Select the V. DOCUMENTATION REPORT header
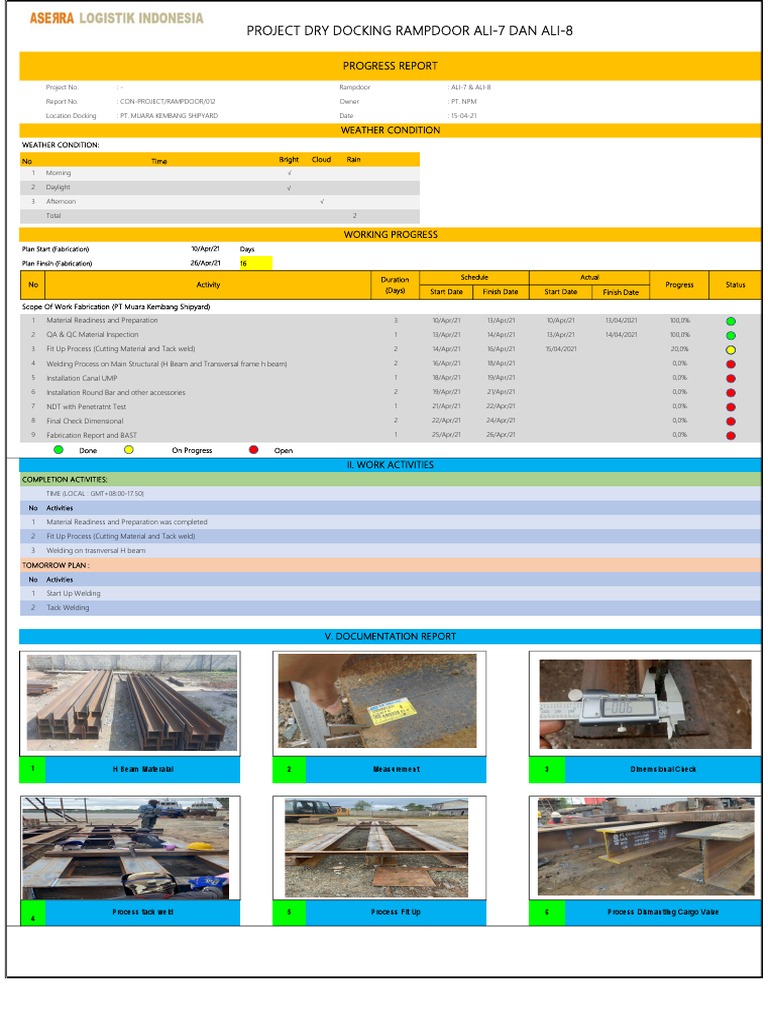 (390, 636)
